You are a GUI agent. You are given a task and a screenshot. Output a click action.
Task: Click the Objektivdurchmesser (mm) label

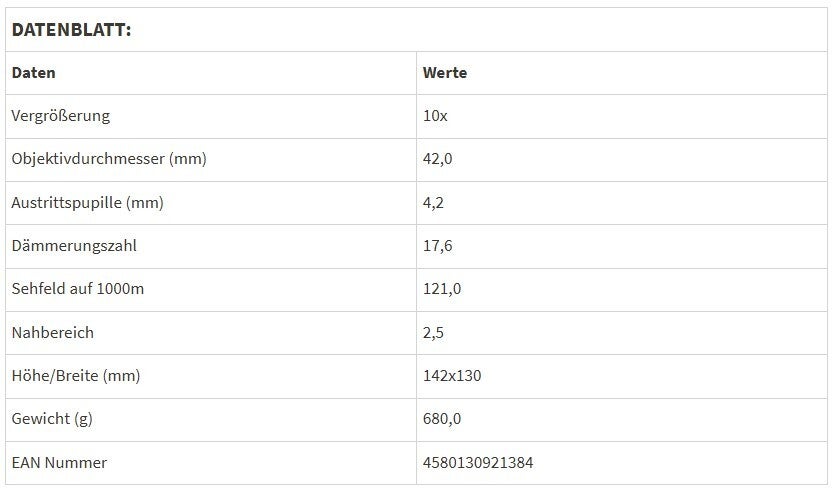tap(109, 159)
